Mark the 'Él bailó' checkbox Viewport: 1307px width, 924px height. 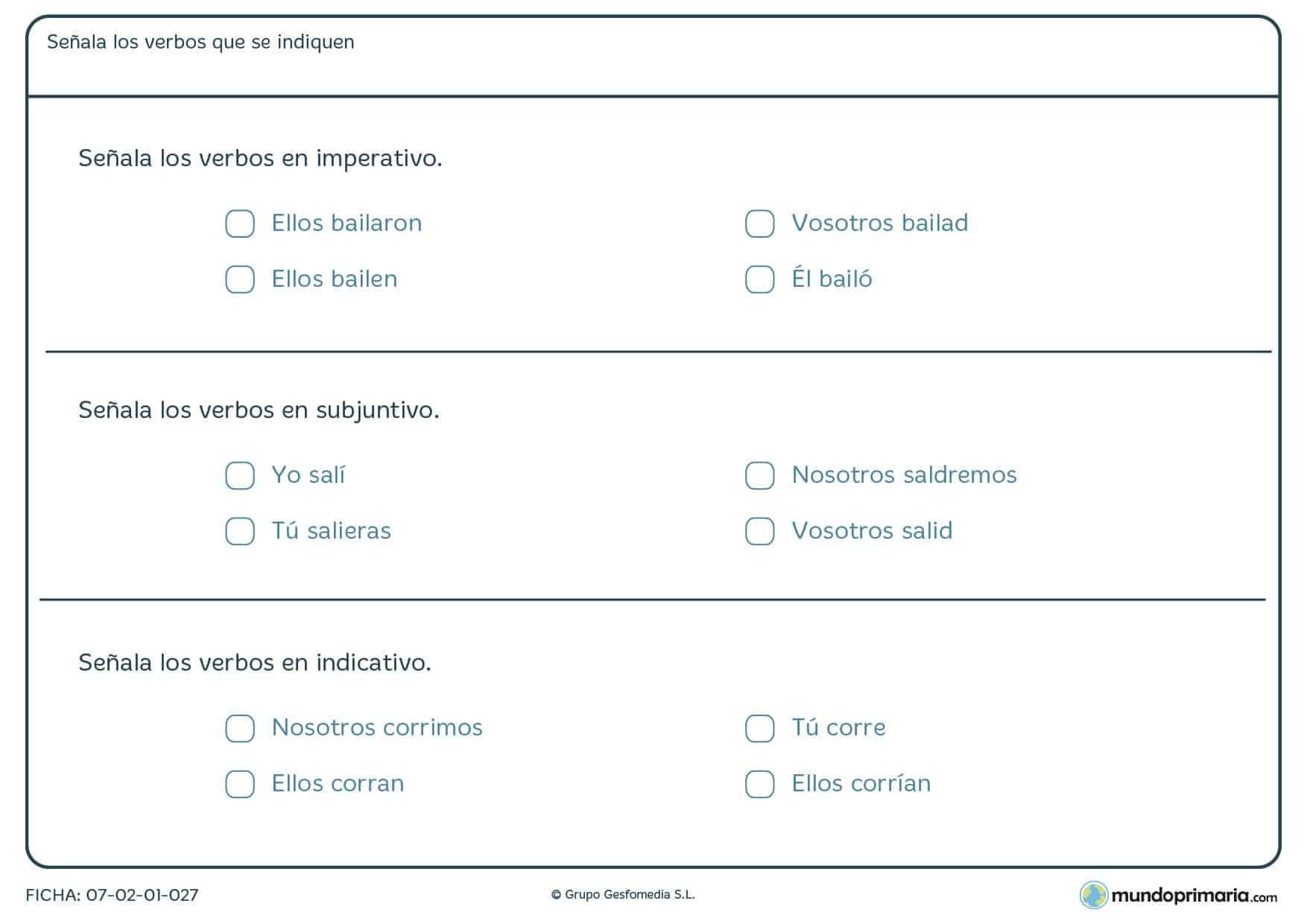click(x=760, y=279)
